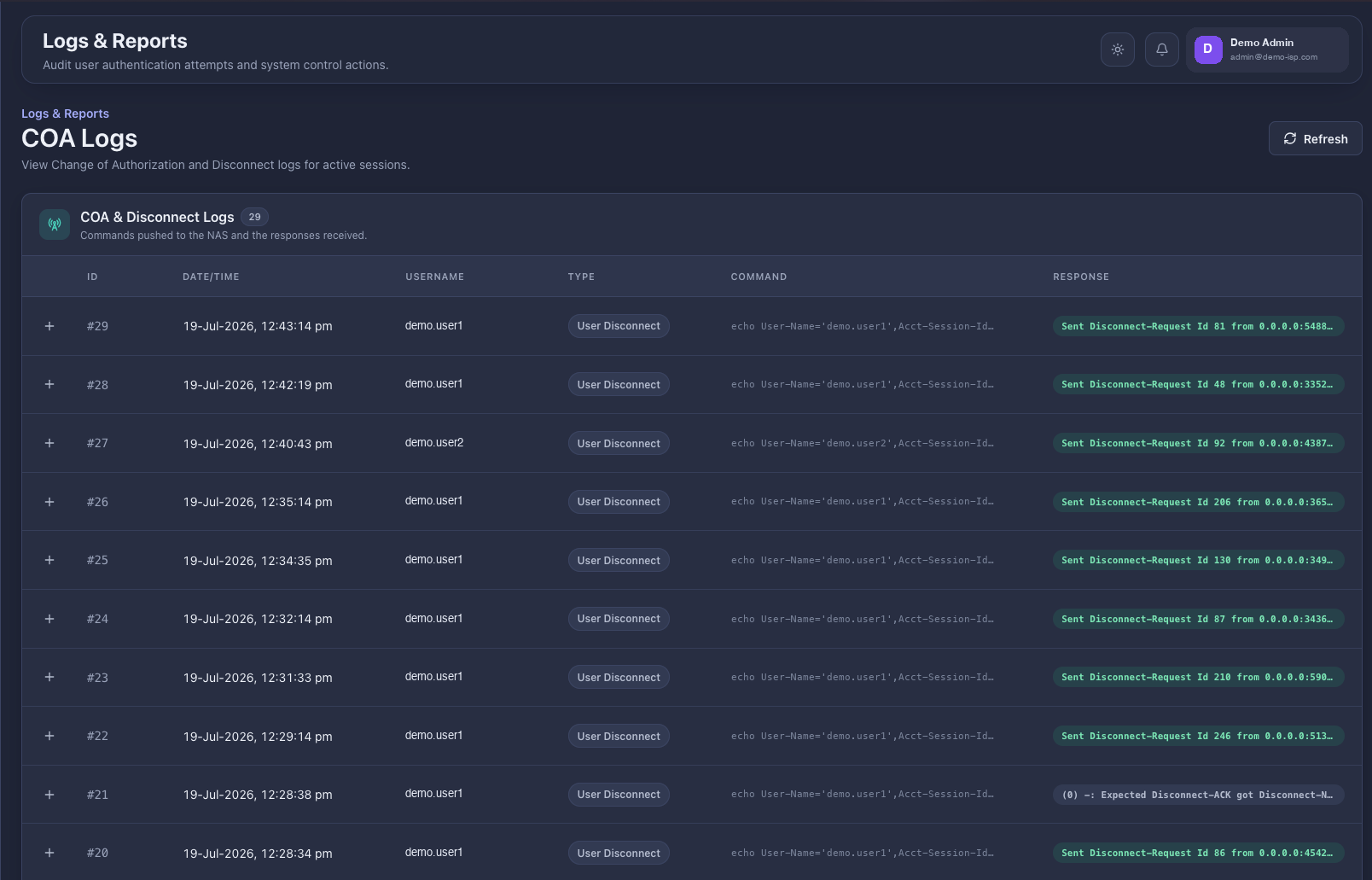Screen dimensions: 1372x880
Task: Click the purple D avatar icon
Action: (1208, 50)
